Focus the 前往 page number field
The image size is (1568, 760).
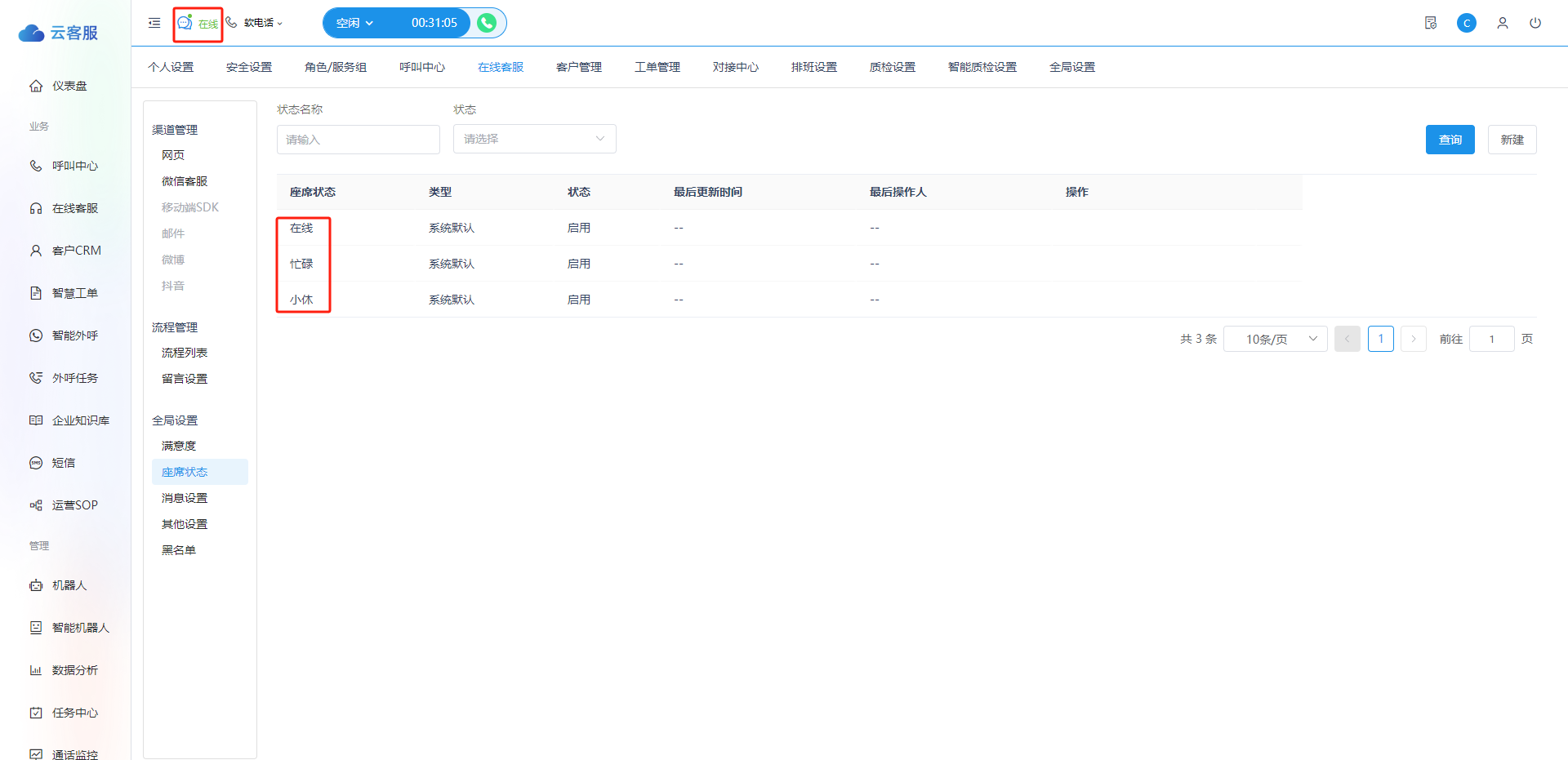[x=1492, y=339]
